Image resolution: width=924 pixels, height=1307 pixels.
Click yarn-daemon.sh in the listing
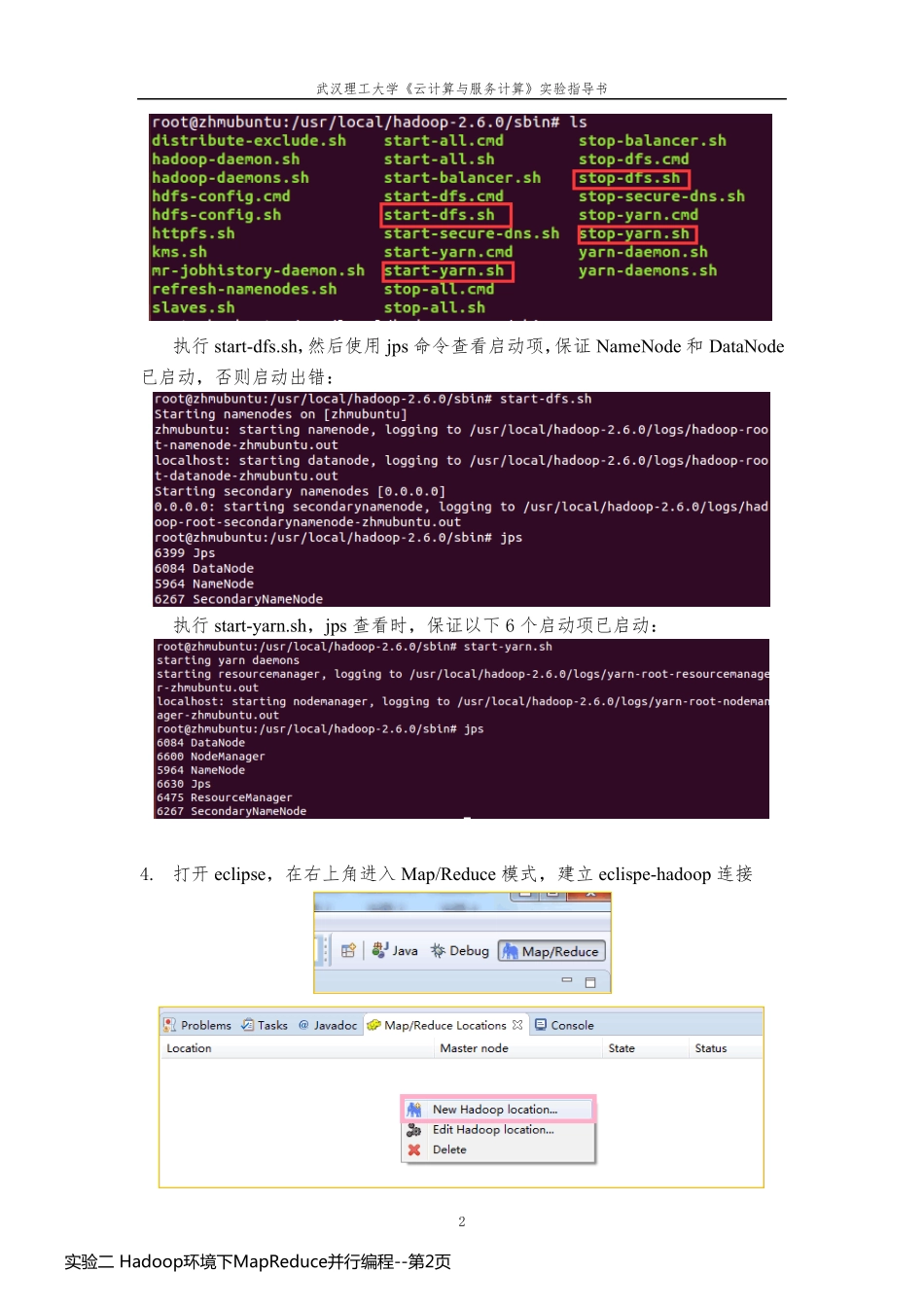click(644, 252)
